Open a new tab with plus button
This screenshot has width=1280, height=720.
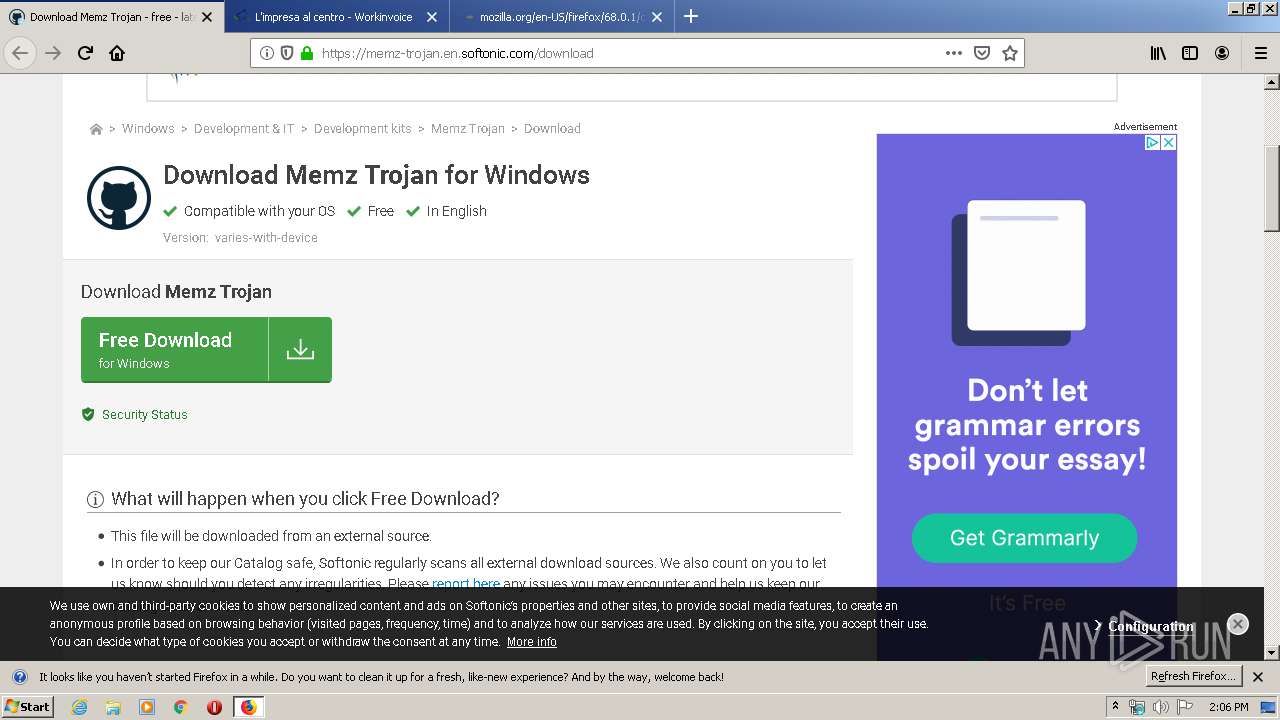pyautogui.click(x=690, y=16)
